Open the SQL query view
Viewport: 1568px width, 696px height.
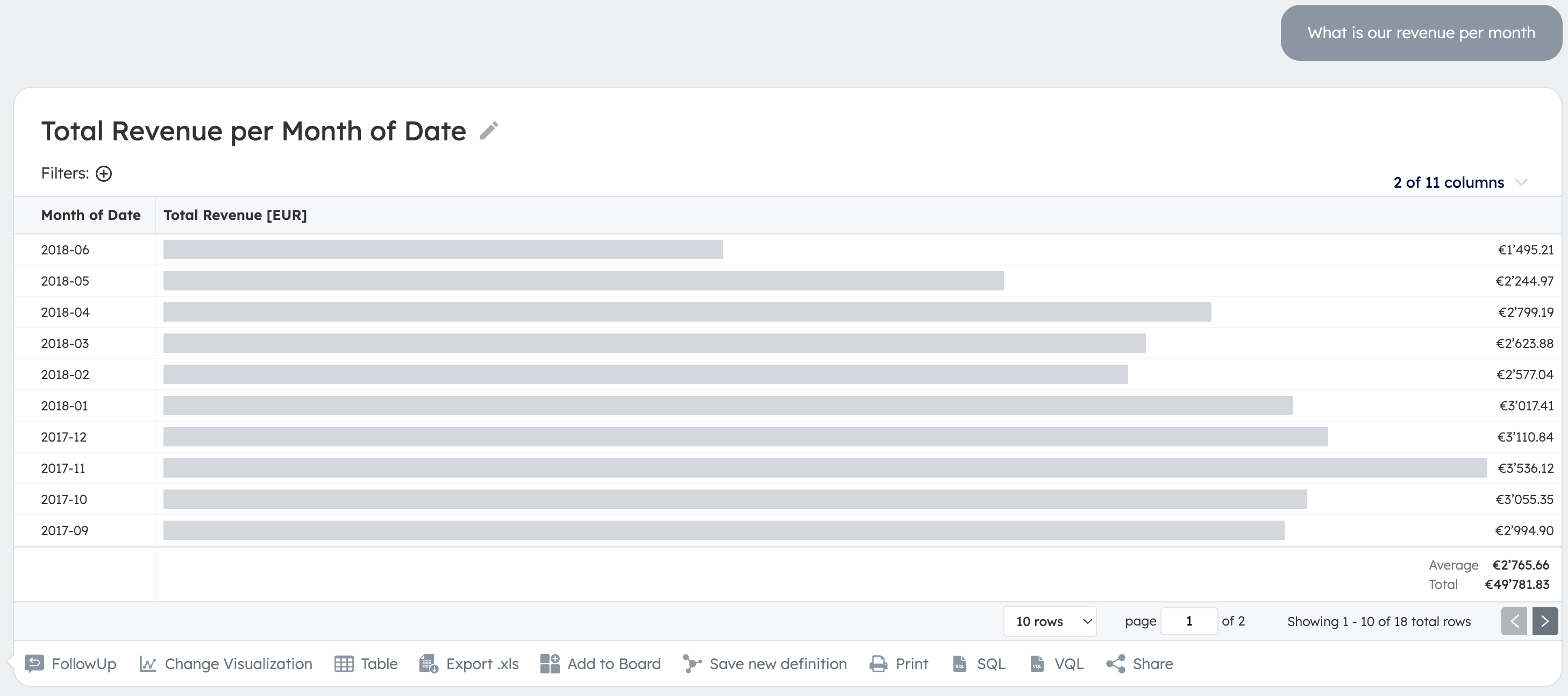[x=979, y=664]
